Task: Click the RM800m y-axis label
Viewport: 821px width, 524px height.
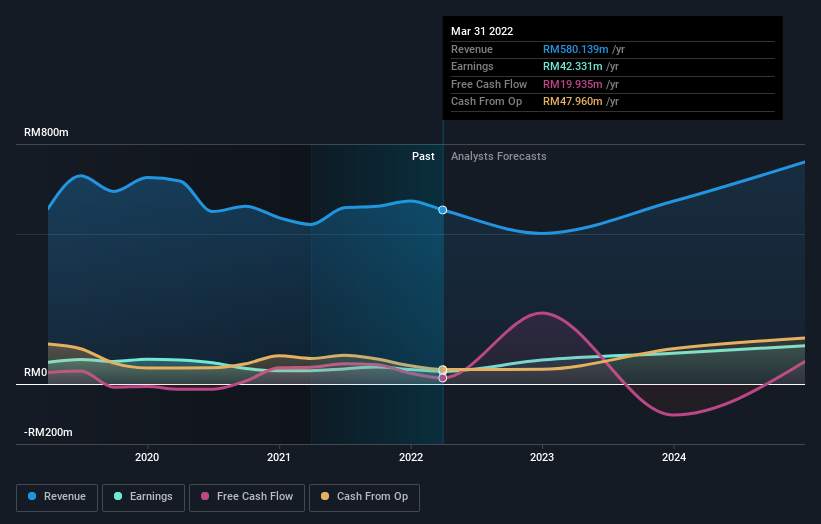Action: pyautogui.click(x=46, y=132)
